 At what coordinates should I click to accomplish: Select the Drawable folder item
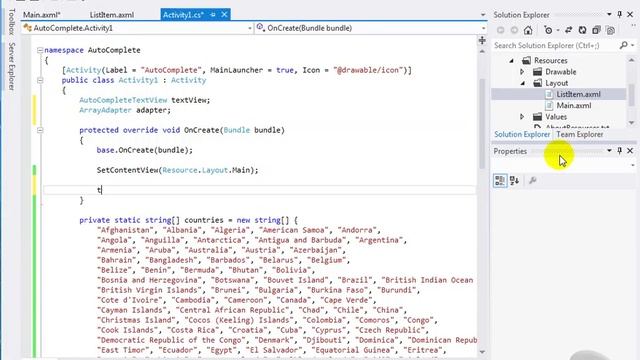[x=560, y=72]
